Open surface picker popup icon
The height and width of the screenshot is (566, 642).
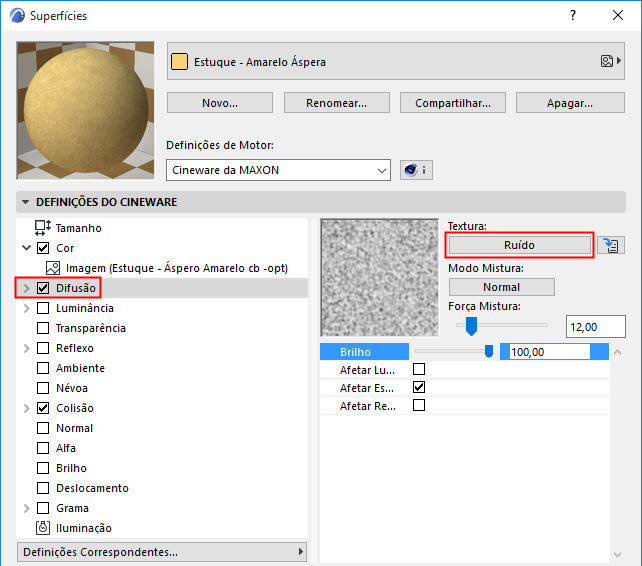pos(610,61)
